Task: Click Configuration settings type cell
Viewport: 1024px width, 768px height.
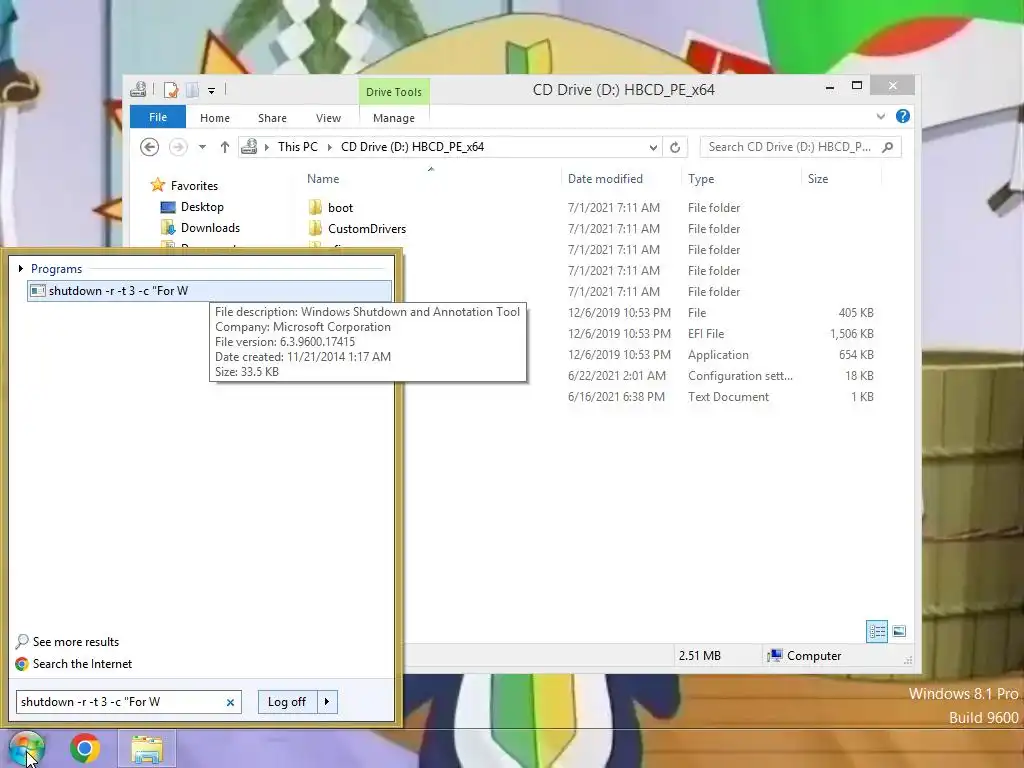Action: [x=740, y=376]
